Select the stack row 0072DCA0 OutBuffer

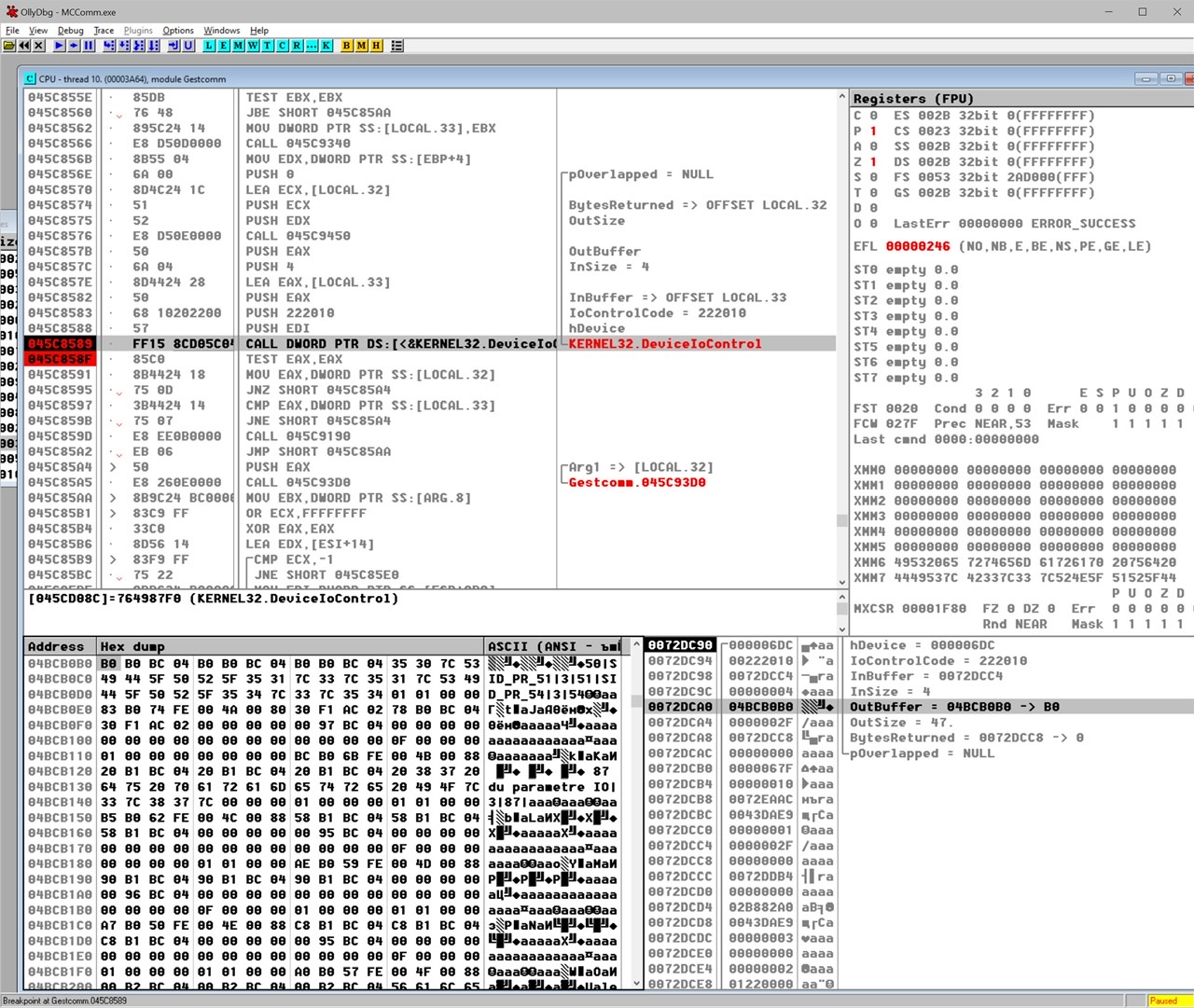(x=919, y=707)
